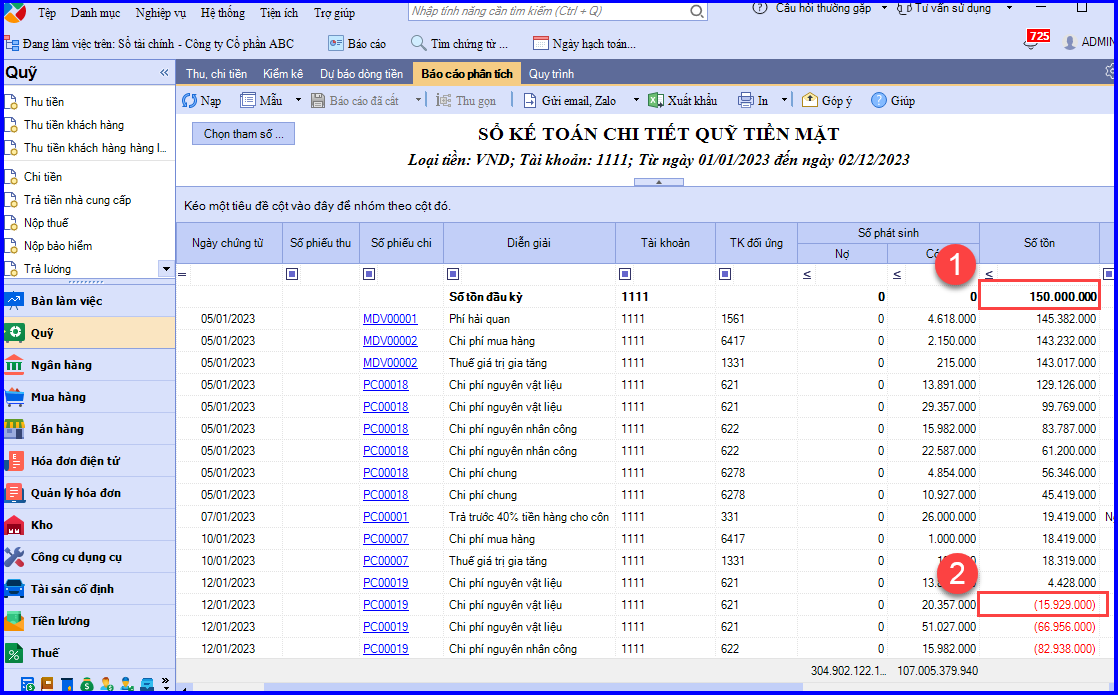Open the Tiện ích menu

click(280, 13)
